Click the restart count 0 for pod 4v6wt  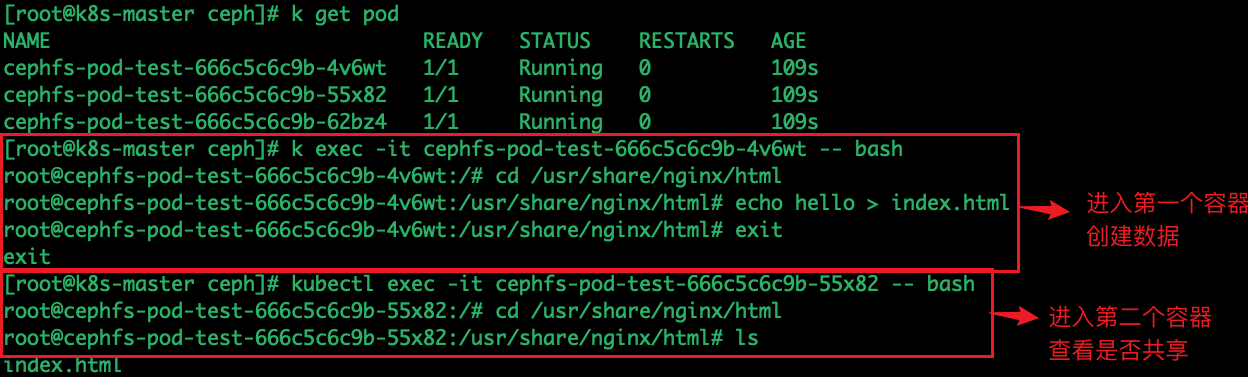coord(645,68)
